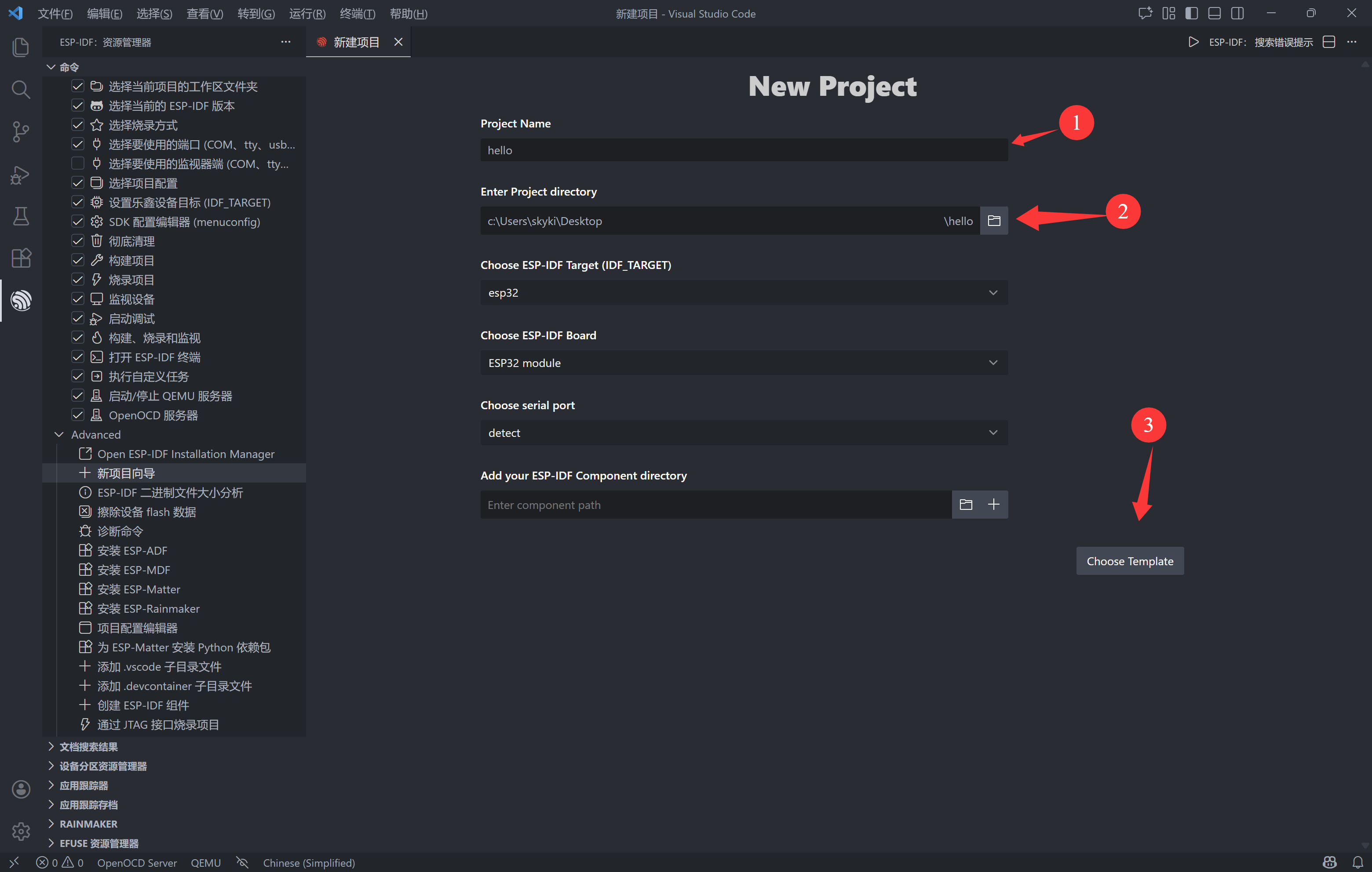Toggle checkbox for OpenOCD 服务器
Image resolution: width=1372 pixels, height=872 pixels.
tap(77, 415)
